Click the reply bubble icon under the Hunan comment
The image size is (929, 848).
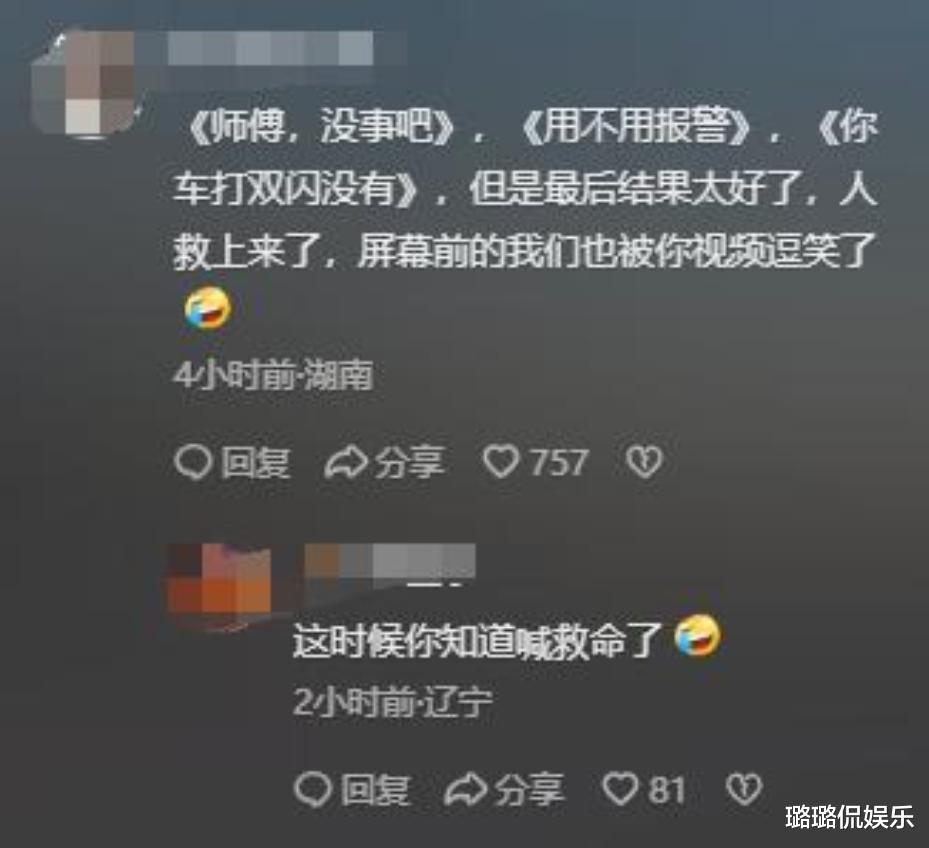193,463
